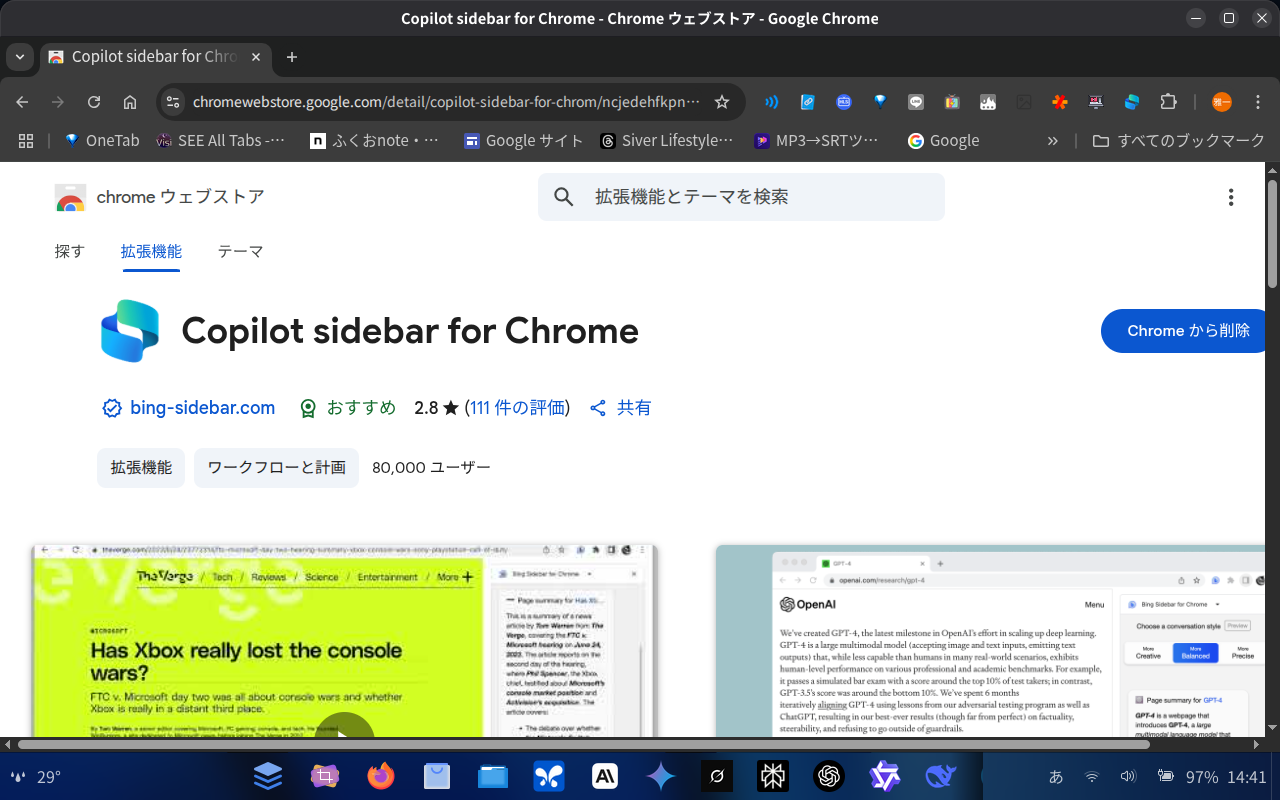This screenshot has height=800, width=1280.
Task: Select the Copilot sidebar browser tab
Action: (x=156, y=57)
